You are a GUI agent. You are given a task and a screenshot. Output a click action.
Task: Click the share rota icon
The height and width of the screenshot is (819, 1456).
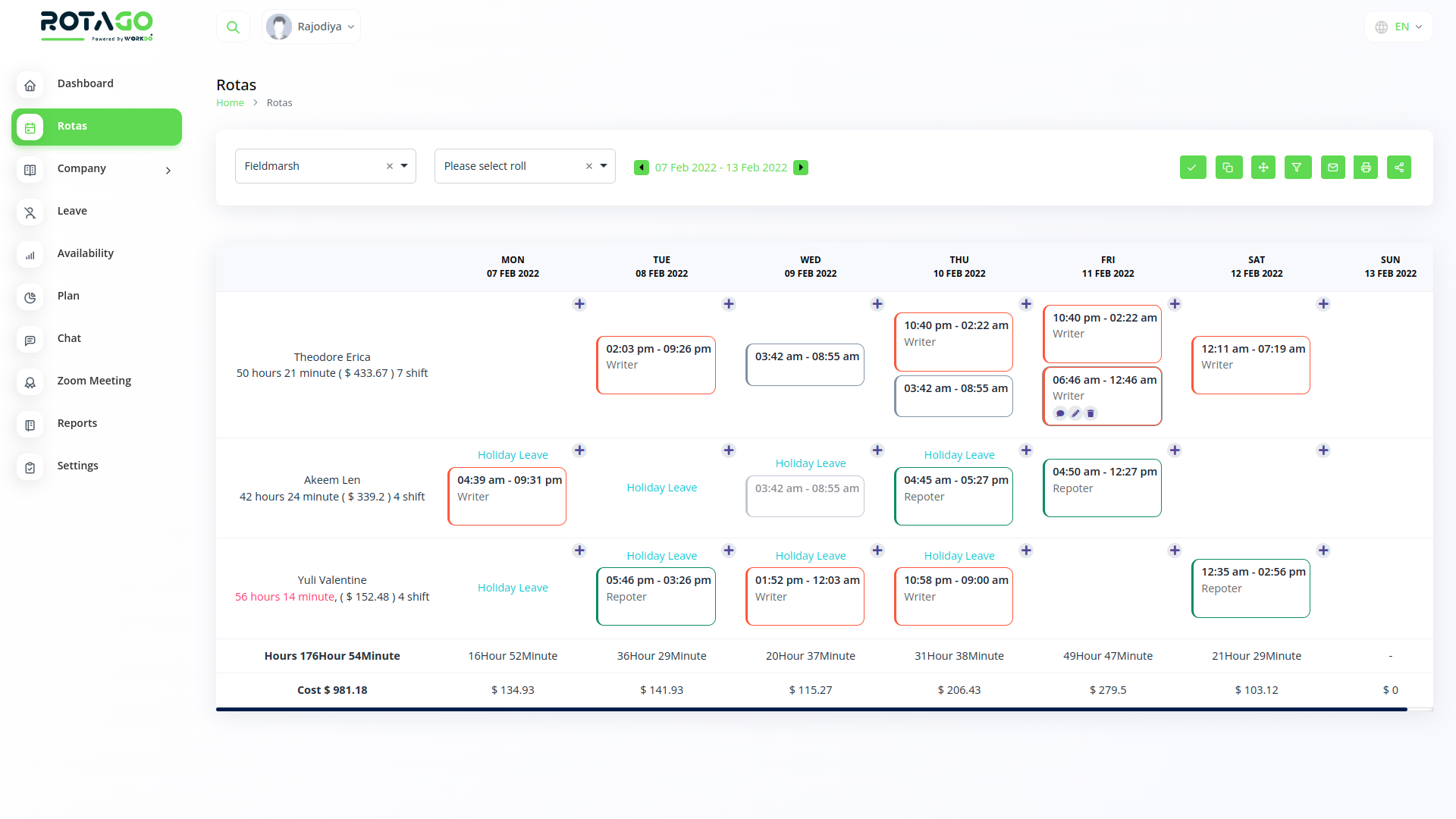coord(1399,168)
